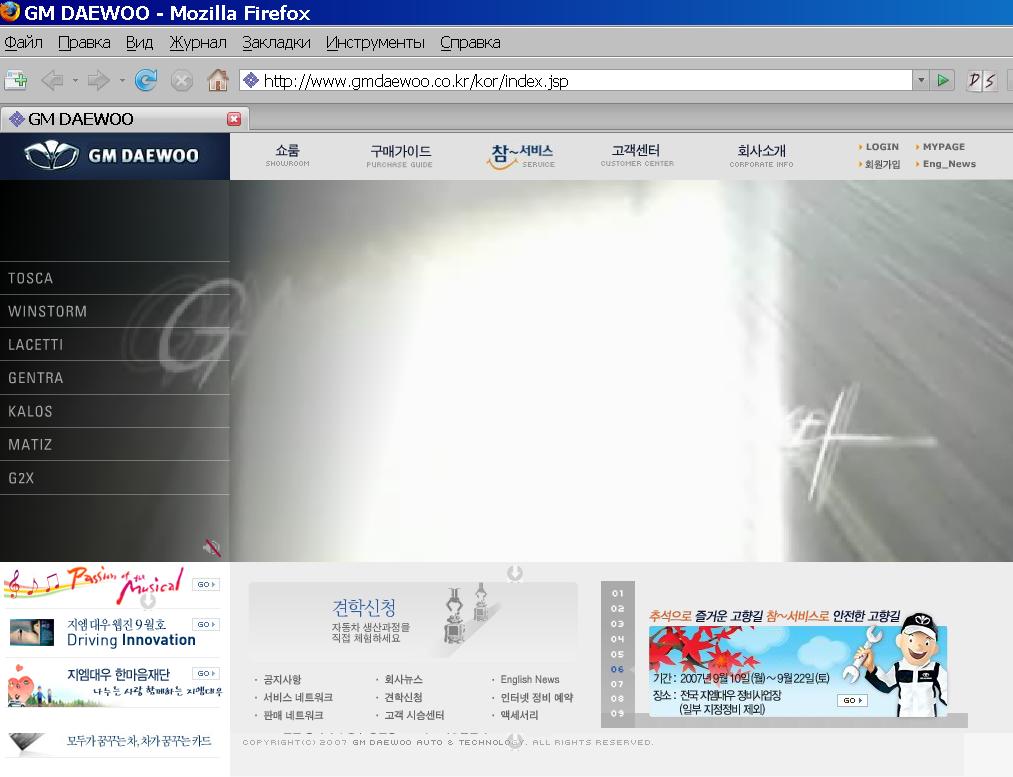Open the 쇼룸 Showroom nav item
Image resolution: width=1013 pixels, height=777 pixels.
tap(287, 156)
